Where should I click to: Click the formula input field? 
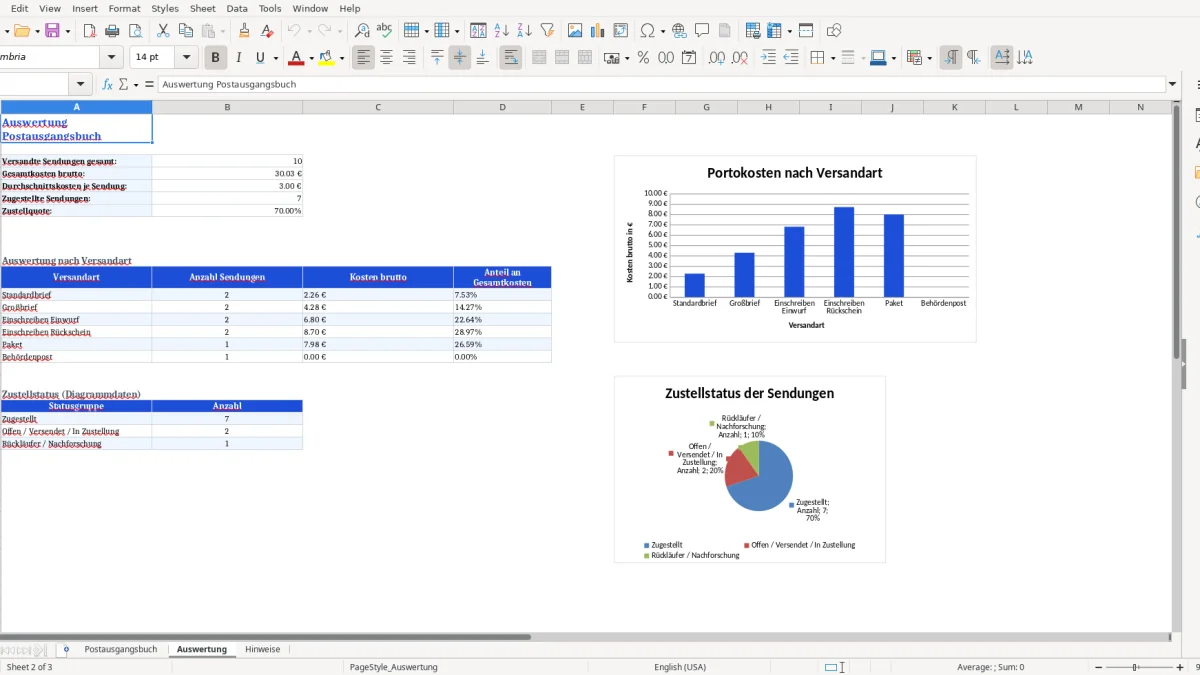click(x=662, y=84)
